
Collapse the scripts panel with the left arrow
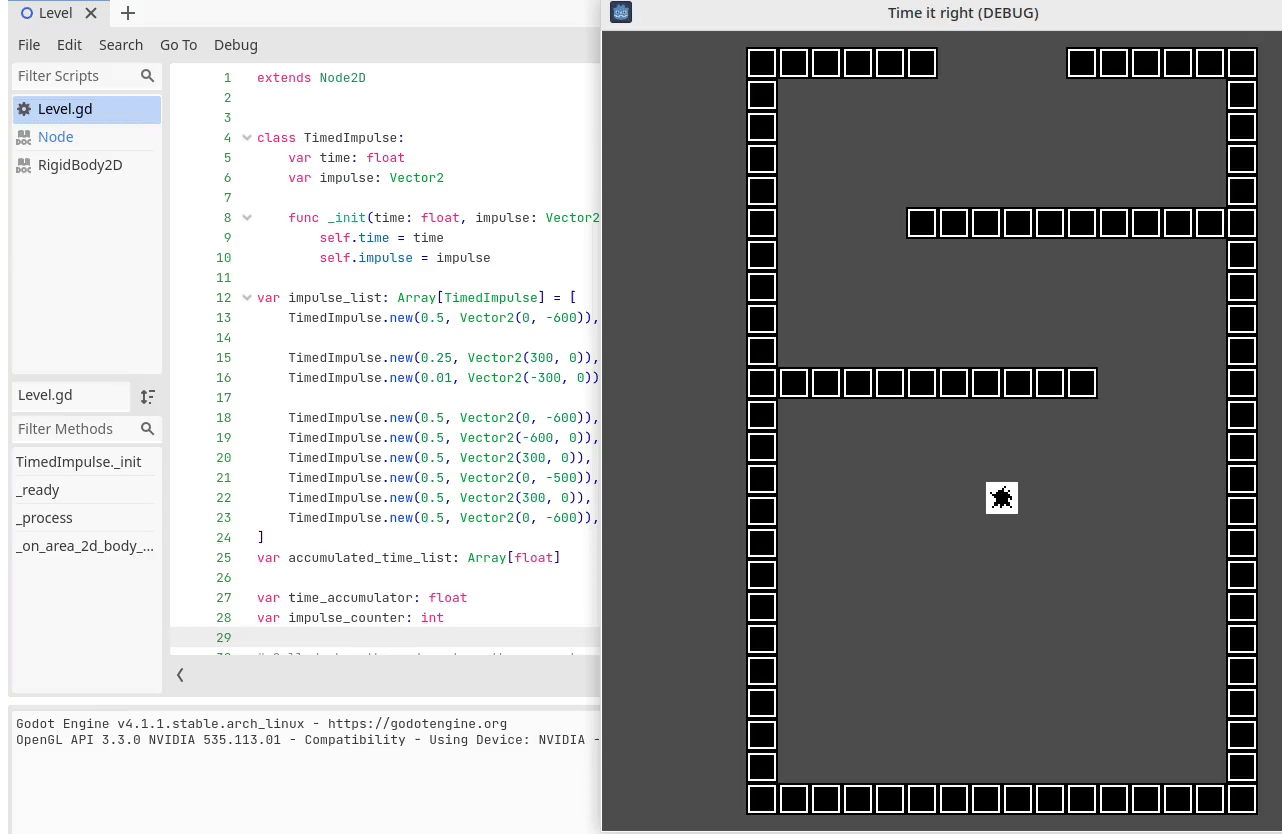[x=180, y=675]
